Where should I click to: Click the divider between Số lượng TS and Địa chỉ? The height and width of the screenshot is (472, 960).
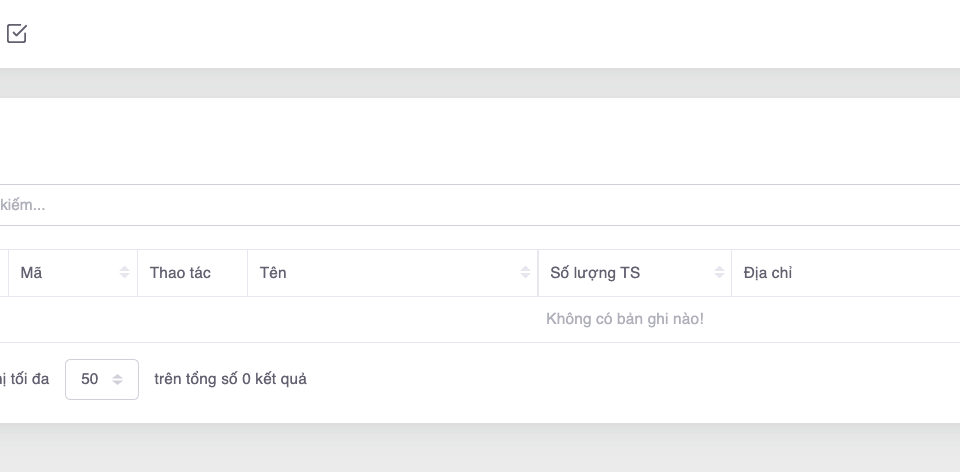pyautogui.click(x=731, y=273)
